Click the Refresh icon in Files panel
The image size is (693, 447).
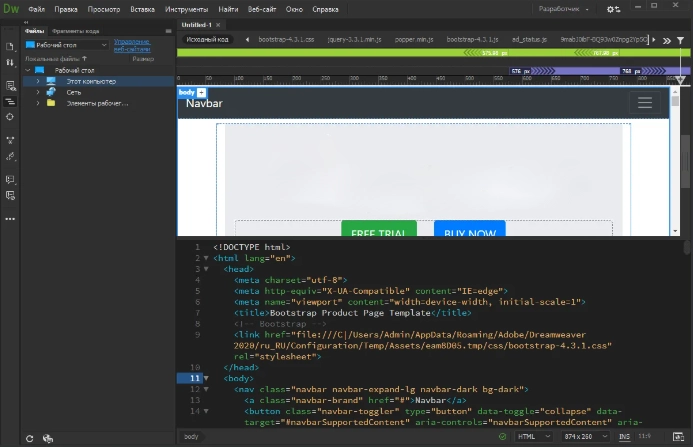tap(29, 439)
